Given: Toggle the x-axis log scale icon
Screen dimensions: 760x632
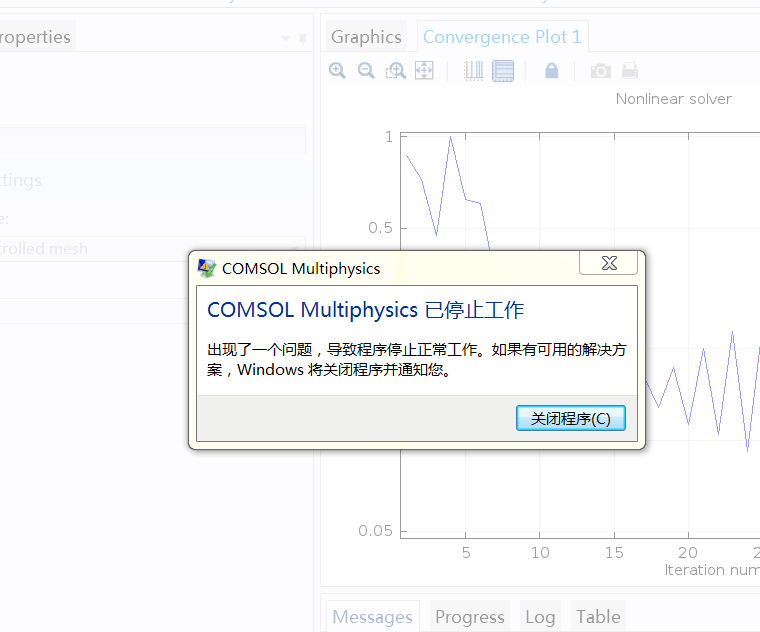Looking at the screenshot, I should 474,71.
